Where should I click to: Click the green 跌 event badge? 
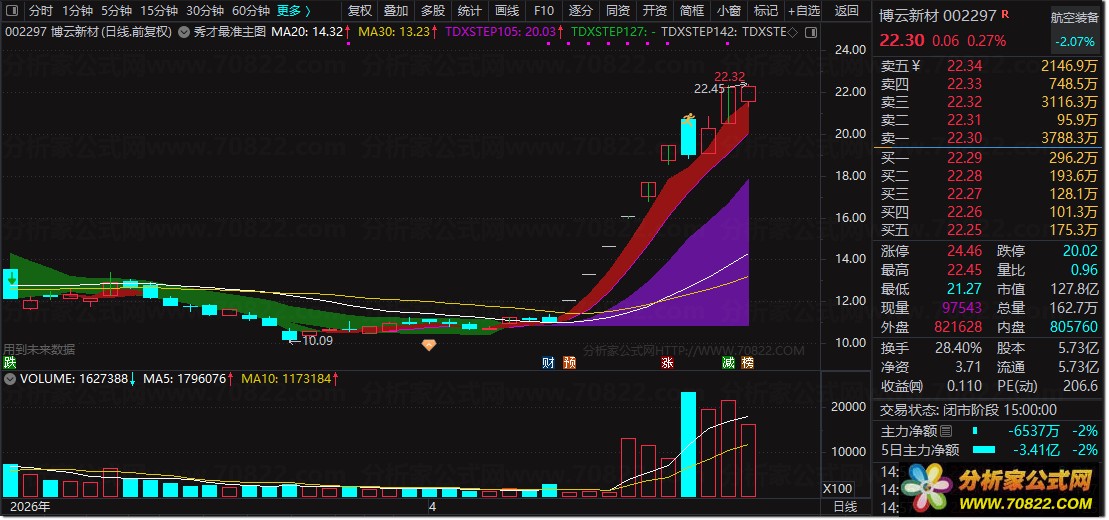[x=10, y=363]
